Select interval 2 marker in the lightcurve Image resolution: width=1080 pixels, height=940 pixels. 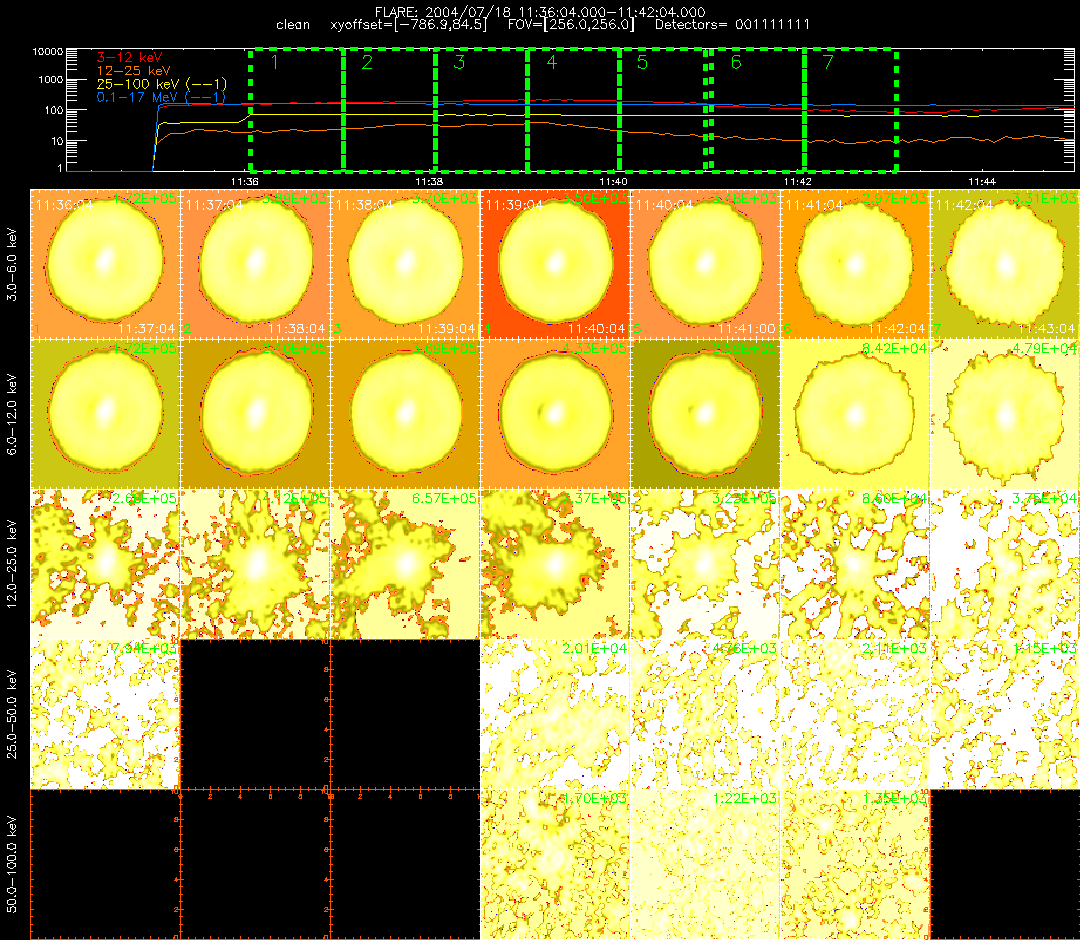click(x=367, y=63)
